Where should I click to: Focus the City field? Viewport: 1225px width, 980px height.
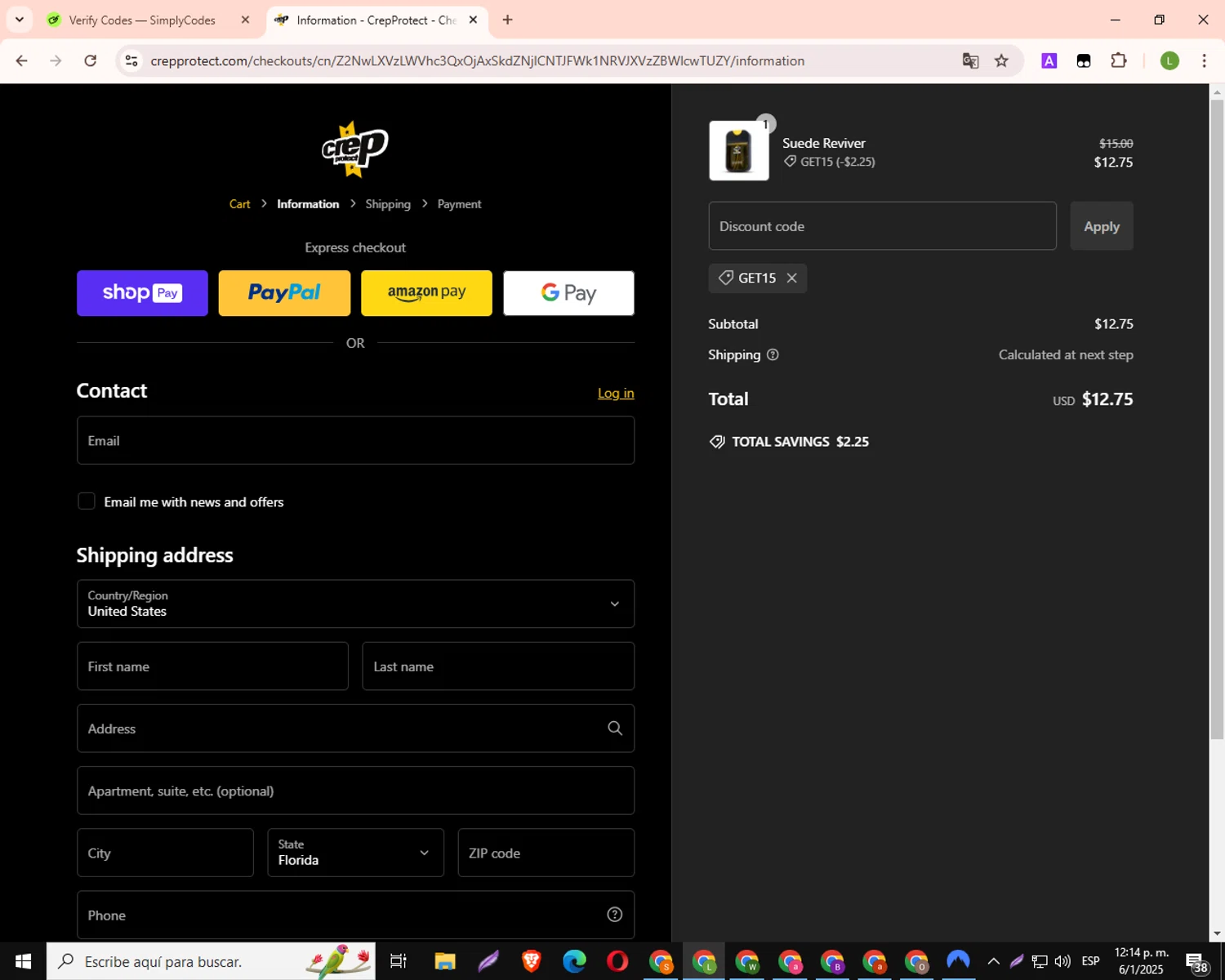point(165,853)
